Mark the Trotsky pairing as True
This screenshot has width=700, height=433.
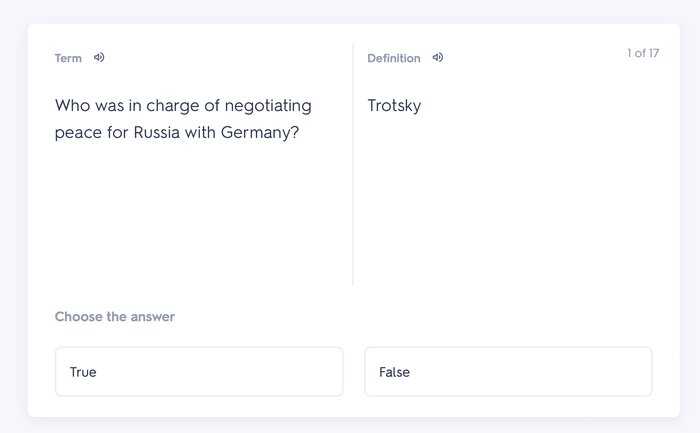[199, 371]
